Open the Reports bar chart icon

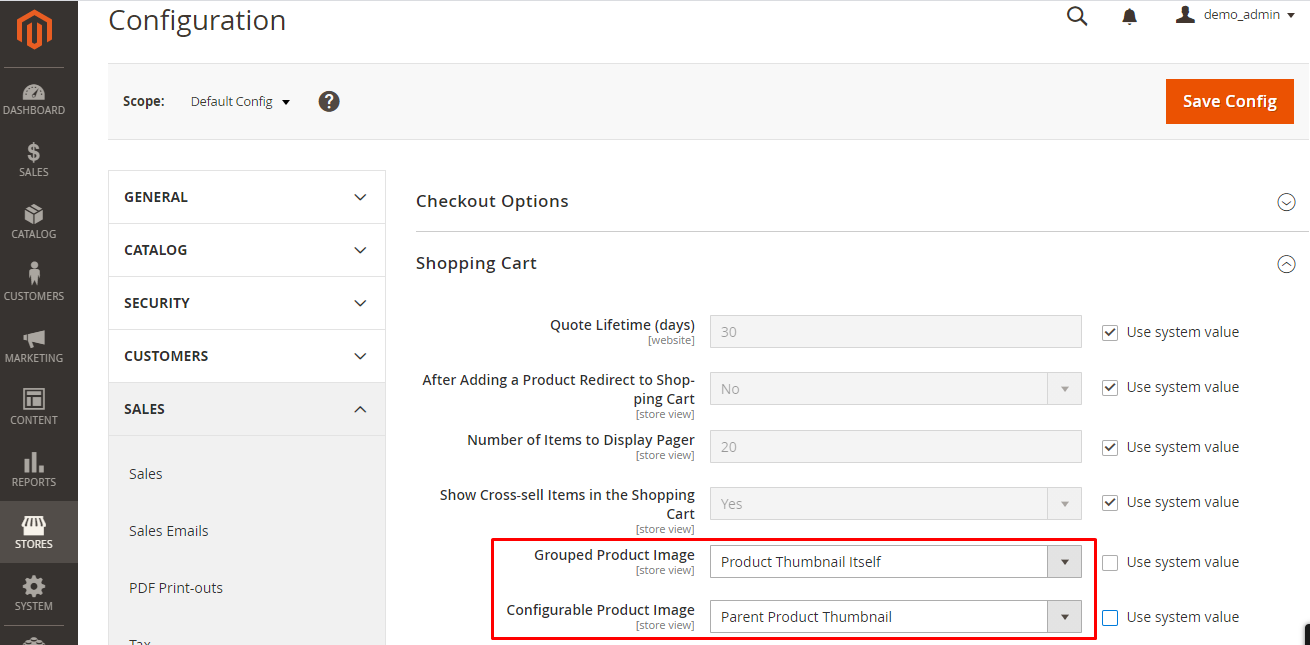pos(33,470)
